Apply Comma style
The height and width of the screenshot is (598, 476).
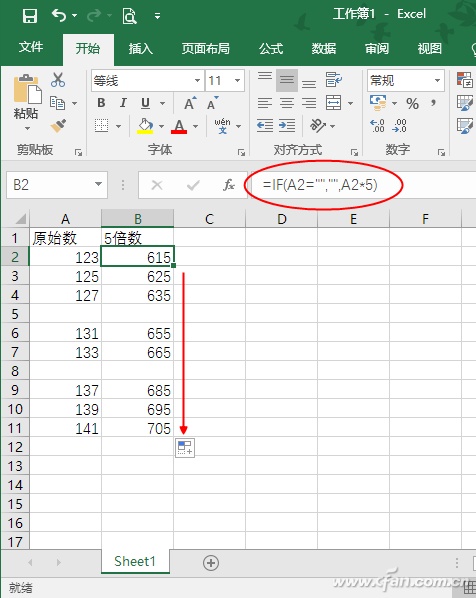click(434, 103)
